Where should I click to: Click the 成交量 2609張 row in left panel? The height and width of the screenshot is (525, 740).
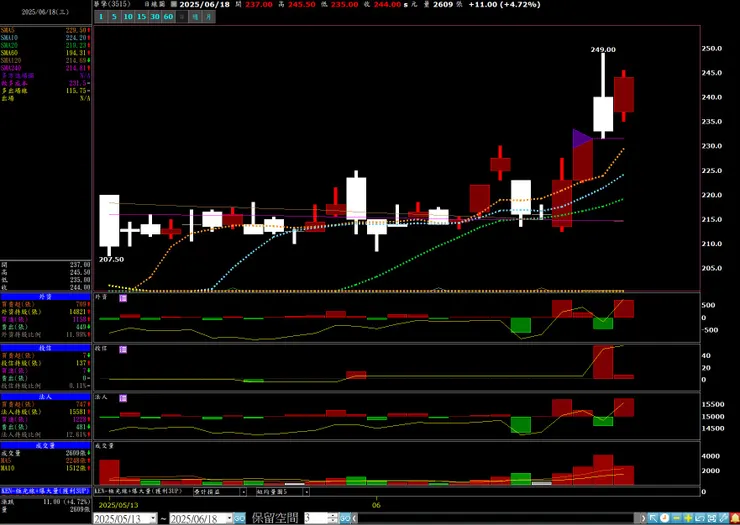coord(45,453)
